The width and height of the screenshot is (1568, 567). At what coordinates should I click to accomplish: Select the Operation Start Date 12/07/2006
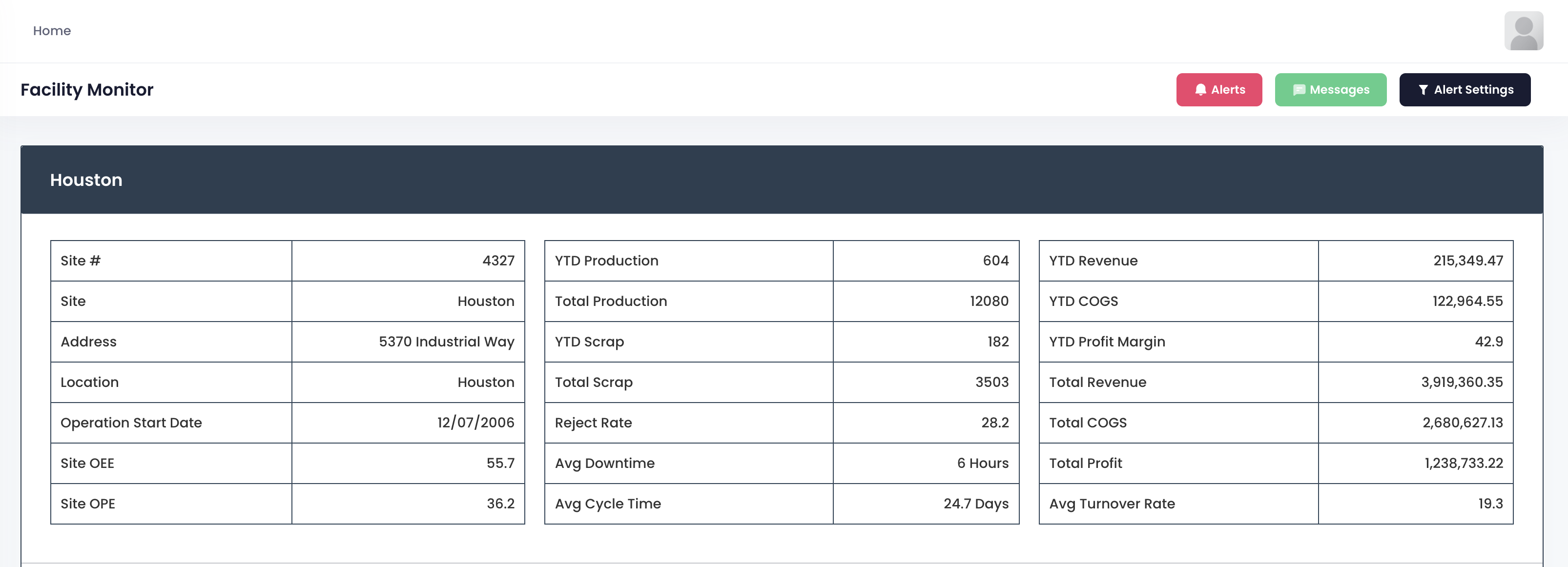[x=475, y=423]
